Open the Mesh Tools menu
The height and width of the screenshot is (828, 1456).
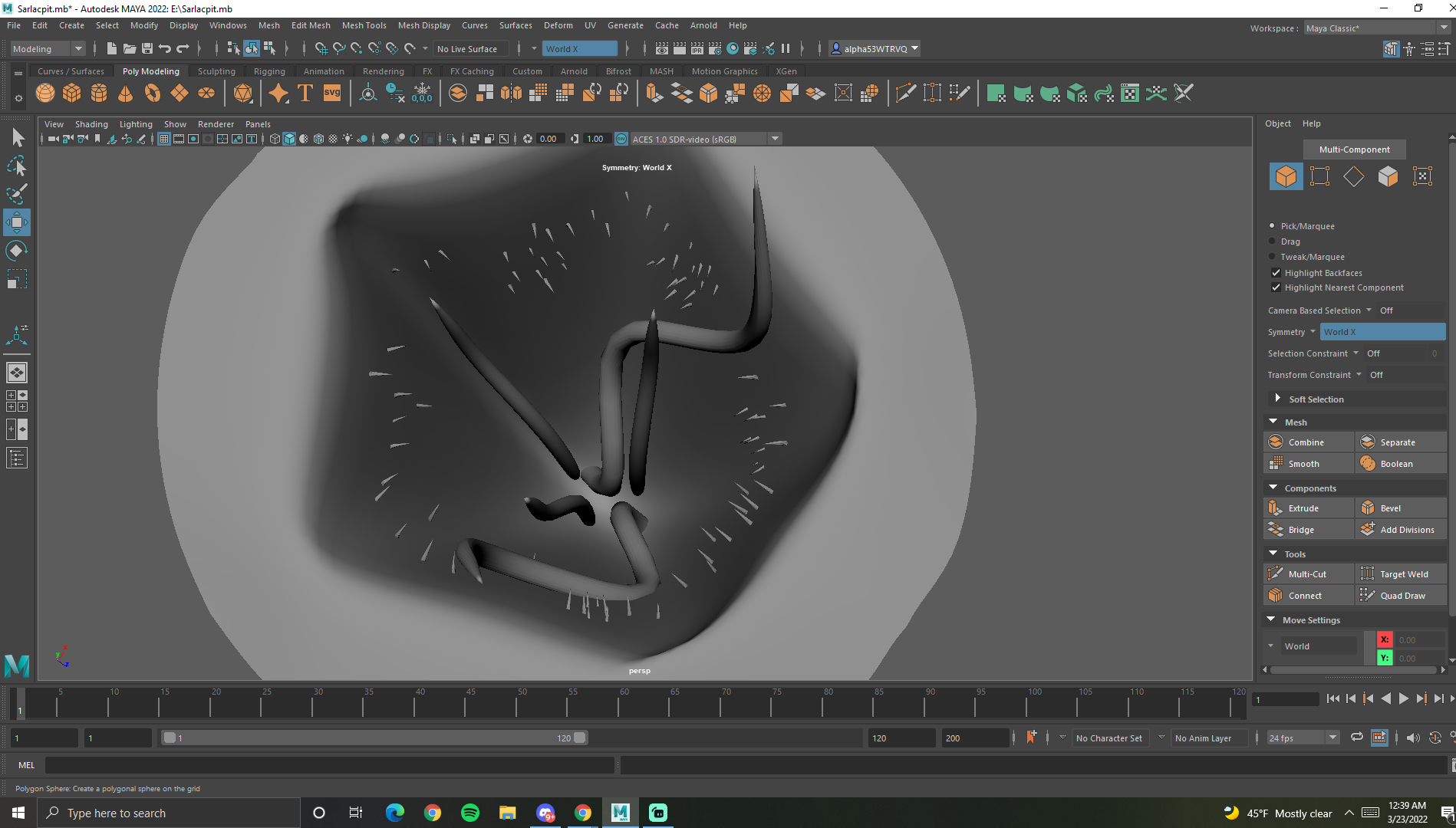point(364,25)
